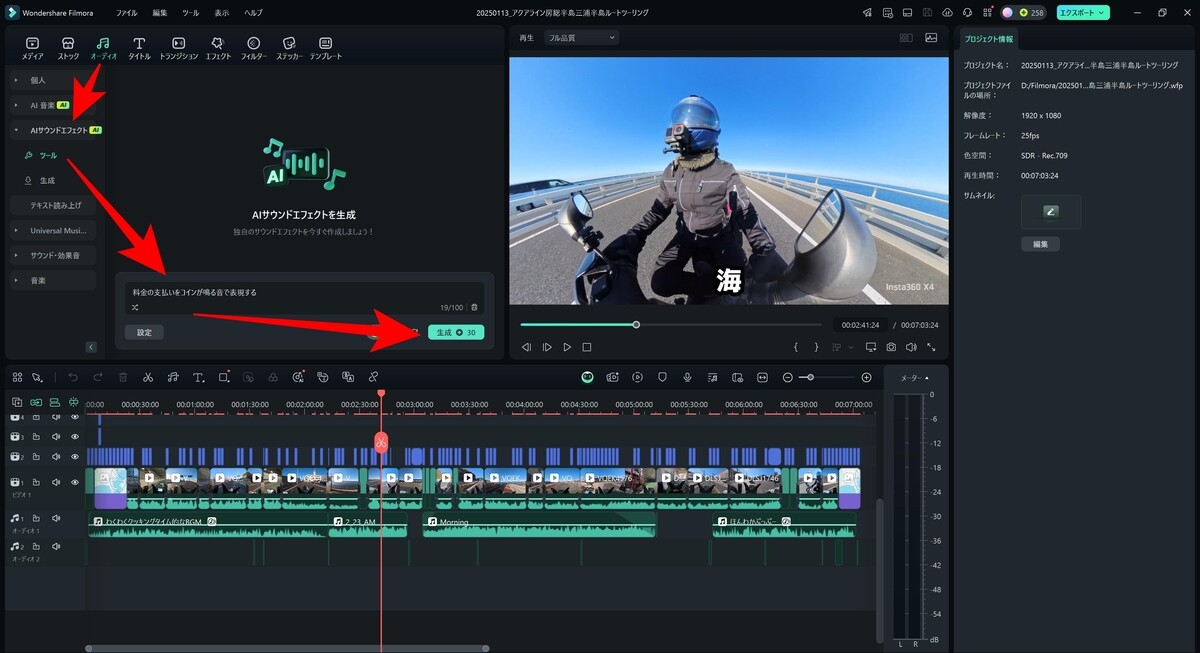Select the タイトル titles tab
Screen dimensions: 1200x653
139,48
